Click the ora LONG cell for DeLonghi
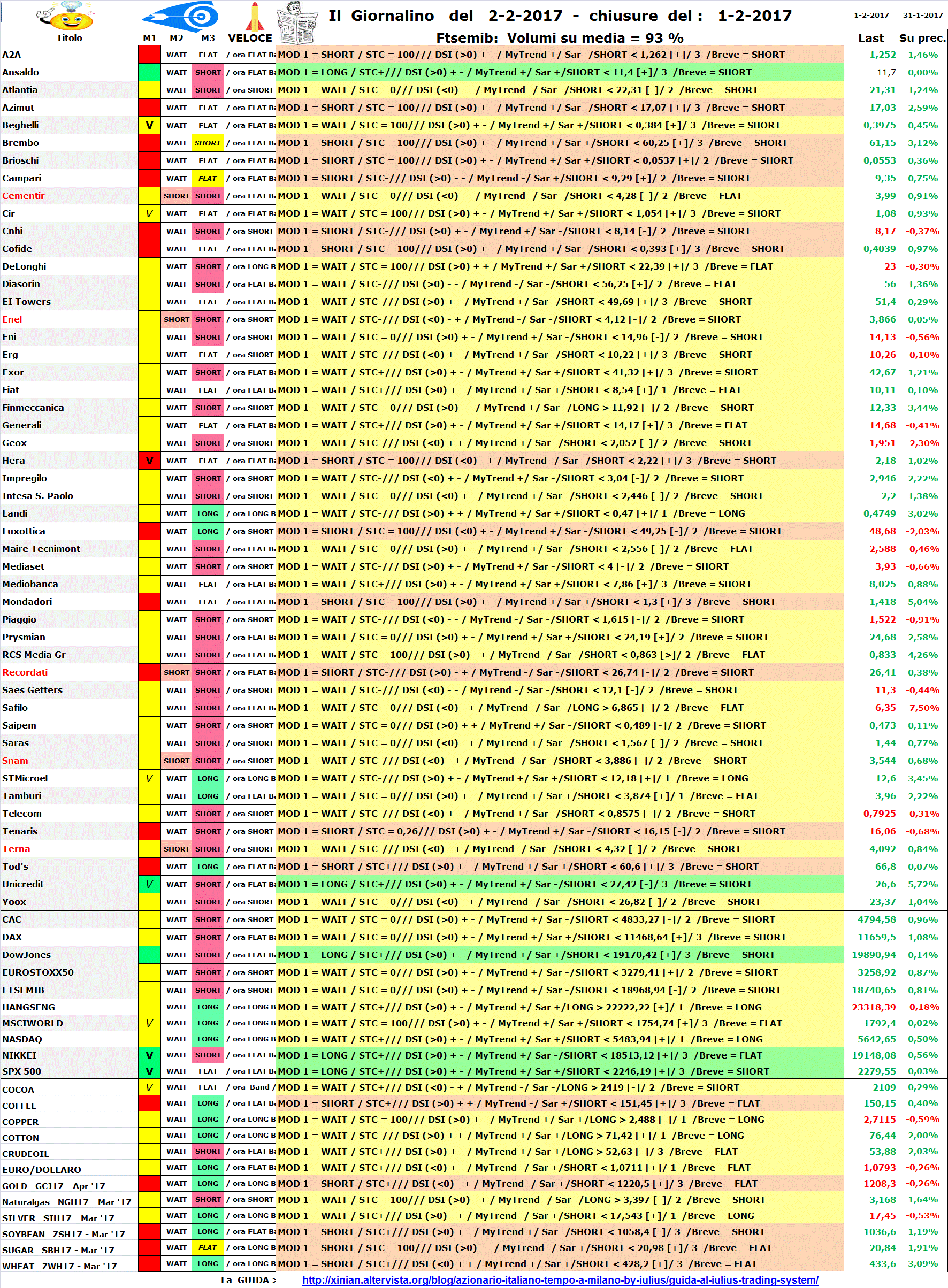Screen dimensions: 948x1288 pyautogui.click(x=250, y=267)
